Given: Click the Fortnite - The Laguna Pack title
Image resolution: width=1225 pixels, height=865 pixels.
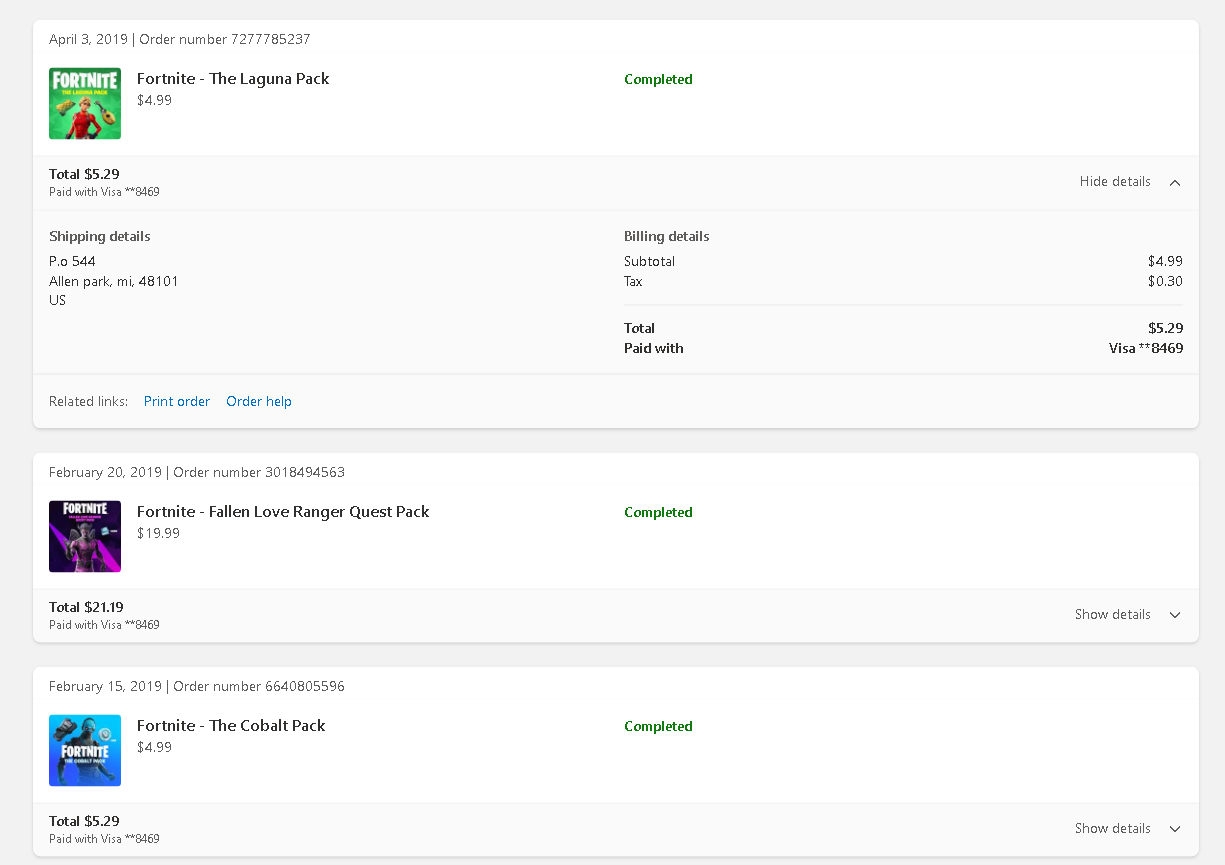Looking at the screenshot, I should click(x=233, y=79).
